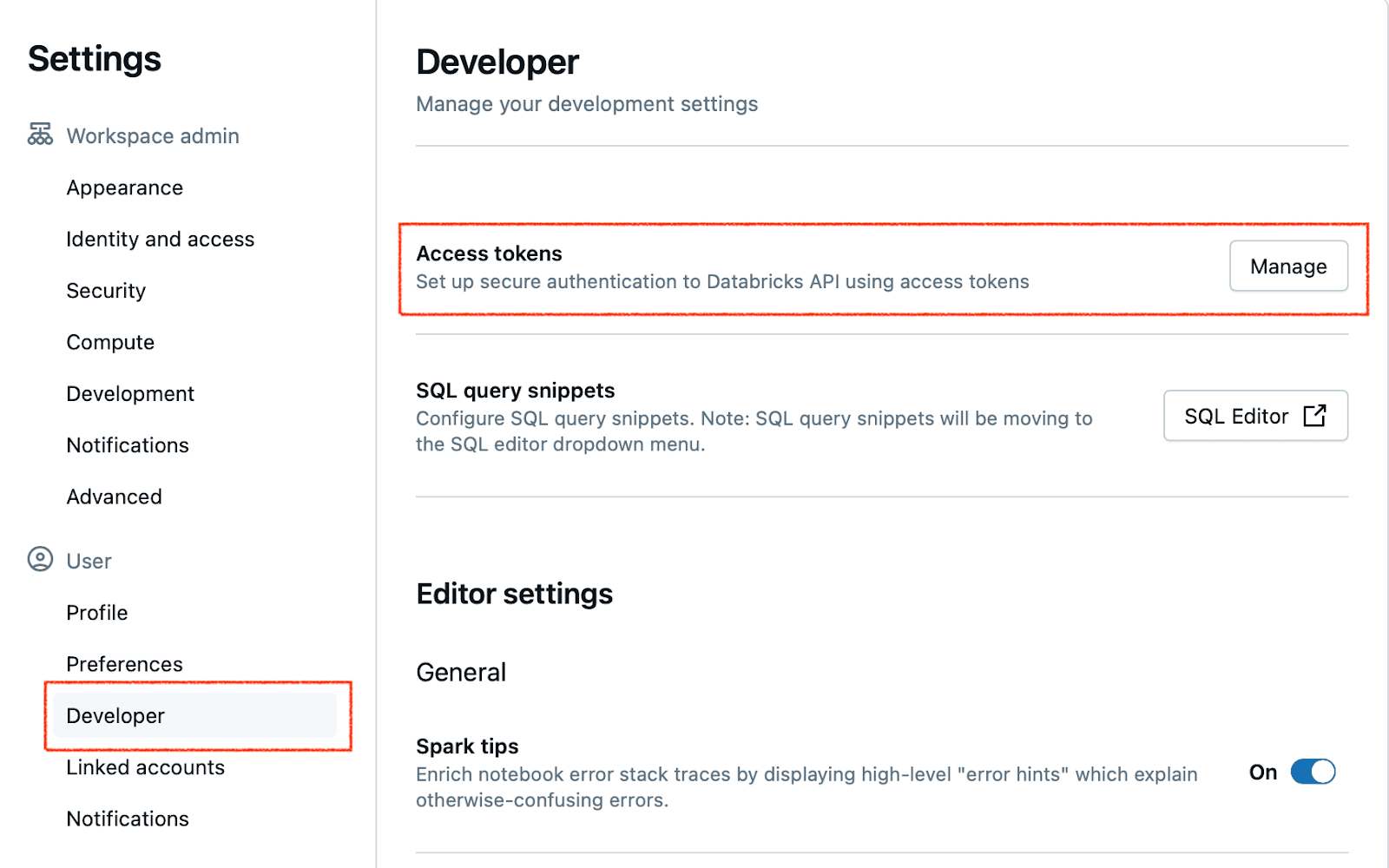
Task: Click the Settings title in sidebar
Action: (95, 59)
